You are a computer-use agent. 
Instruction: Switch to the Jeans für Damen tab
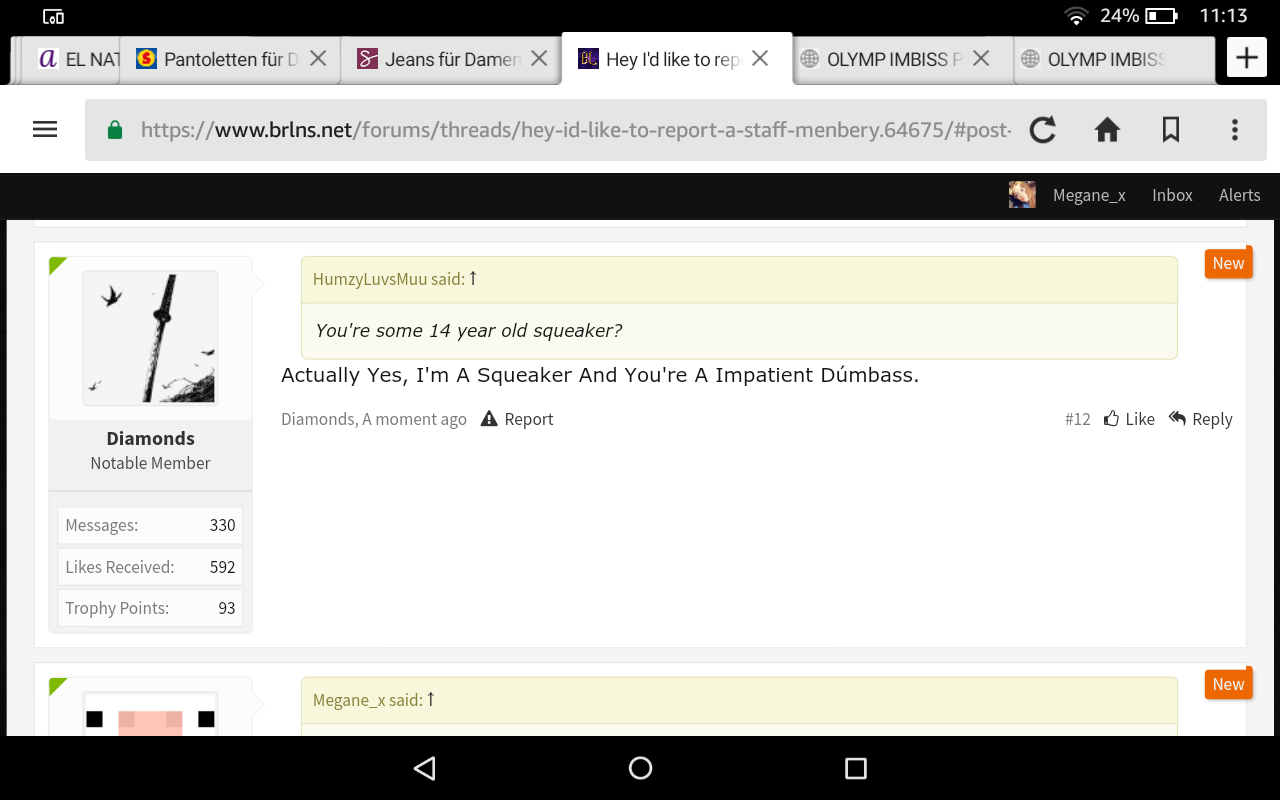pyautogui.click(x=451, y=59)
